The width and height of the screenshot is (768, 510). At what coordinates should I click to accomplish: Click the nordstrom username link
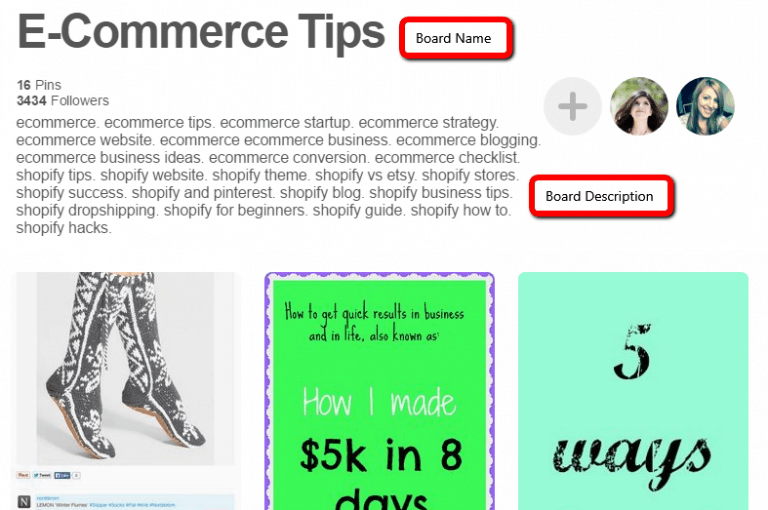point(48,498)
